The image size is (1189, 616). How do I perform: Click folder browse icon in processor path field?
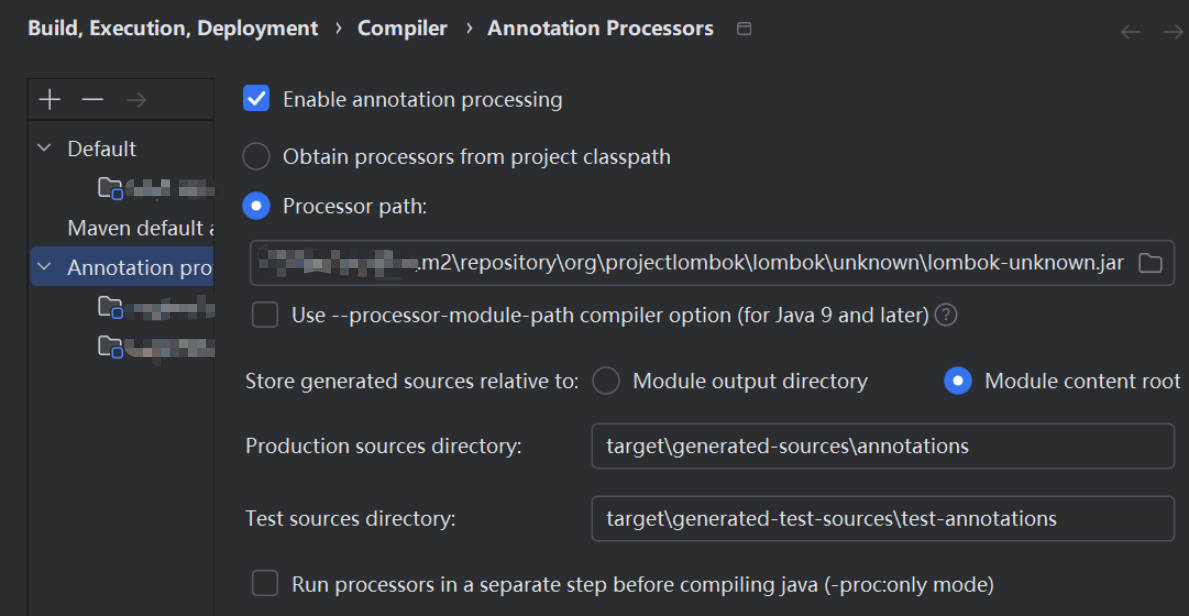(x=1151, y=263)
